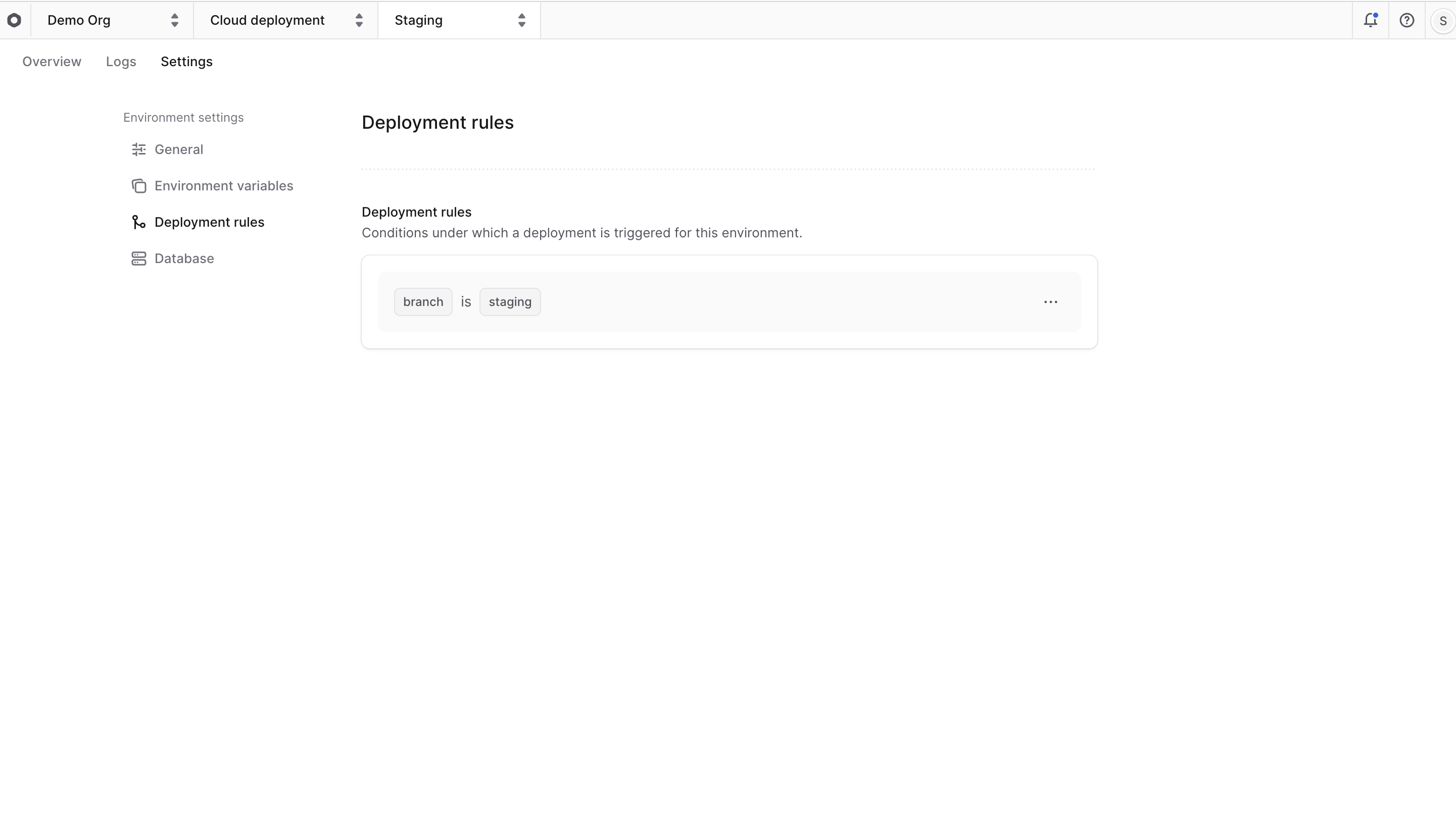Image resolution: width=1456 pixels, height=818 pixels.
Task: Select the Settings tab
Action: (x=186, y=62)
